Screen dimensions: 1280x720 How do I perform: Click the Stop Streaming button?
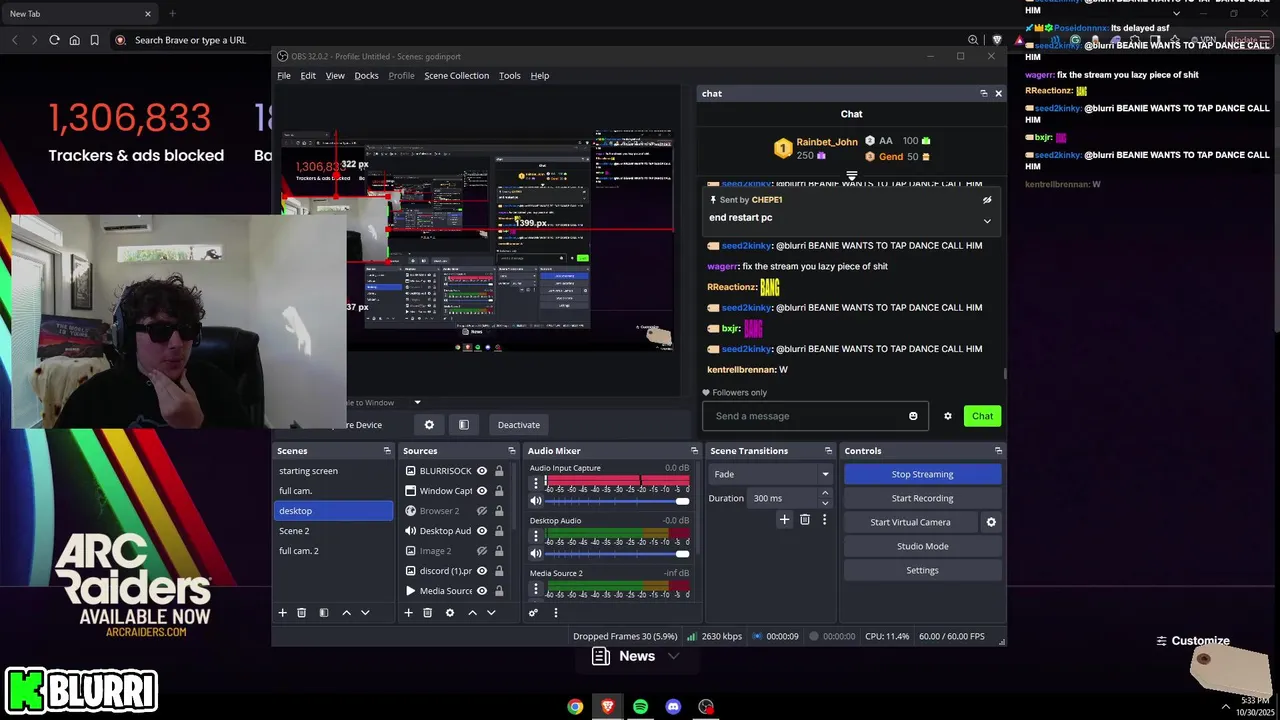point(922,474)
